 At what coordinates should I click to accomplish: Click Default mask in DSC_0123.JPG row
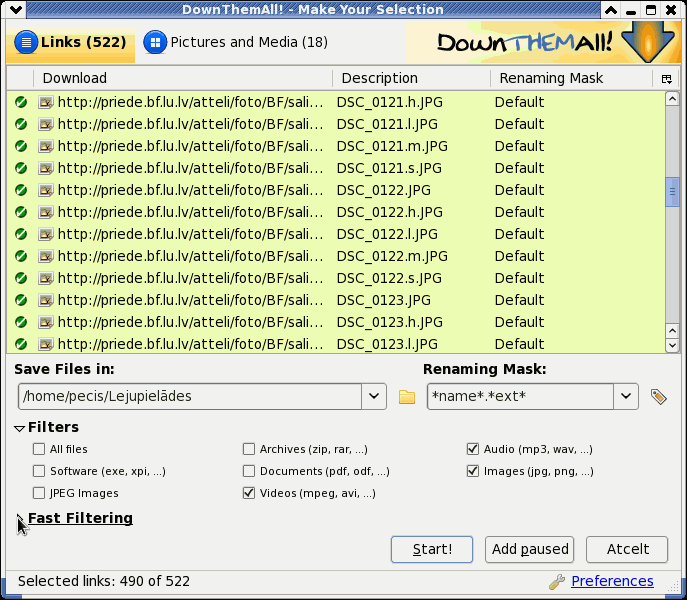519,300
